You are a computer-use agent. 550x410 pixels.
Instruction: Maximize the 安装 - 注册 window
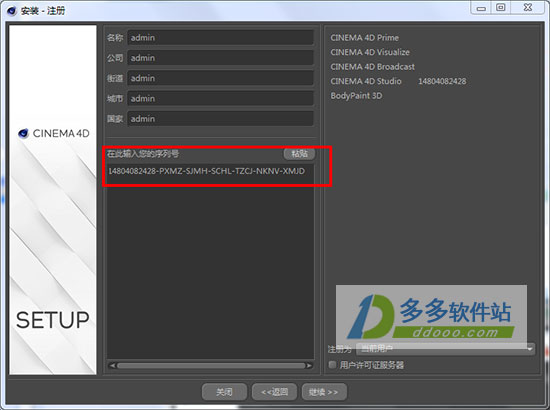click(501, 7)
